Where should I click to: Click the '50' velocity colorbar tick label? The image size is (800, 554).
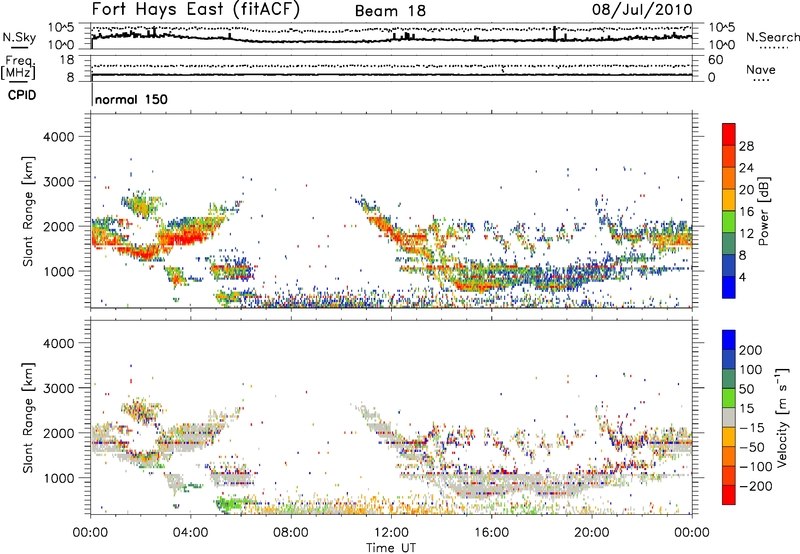pyautogui.click(x=746, y=389)
